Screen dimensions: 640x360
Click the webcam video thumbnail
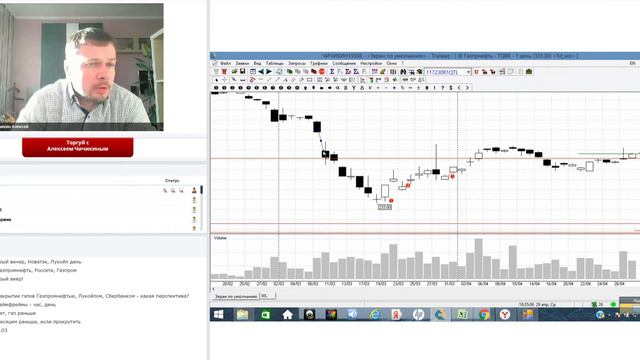[x=82, y=67]
